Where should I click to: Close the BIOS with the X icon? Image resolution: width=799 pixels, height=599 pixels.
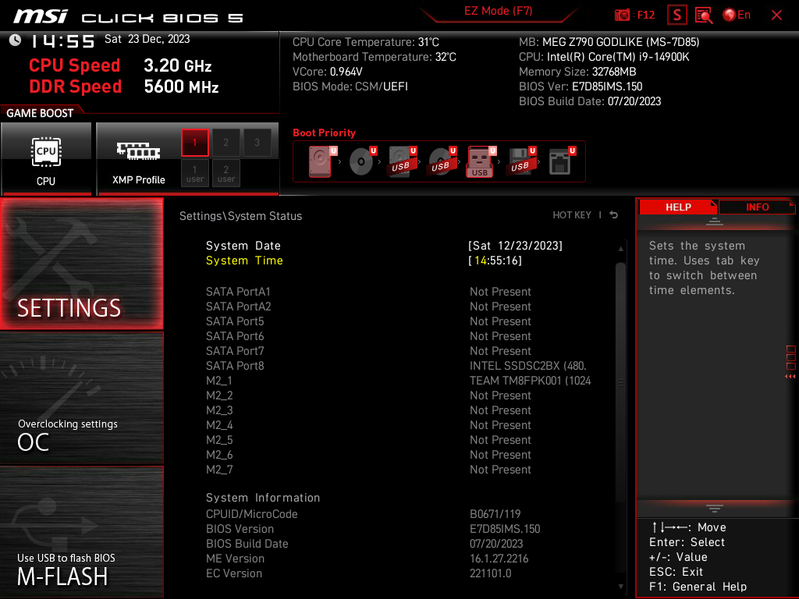tap(777, 15)
